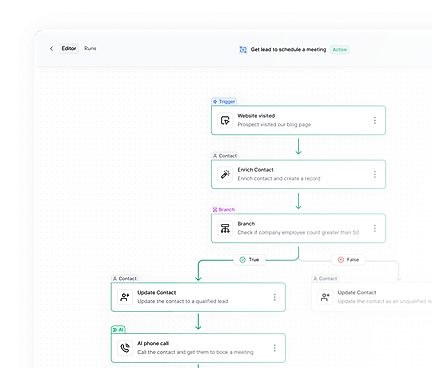432x368 pixels.
Task: Click 'Prospect visited our blog page' description
Action: coord(274,124)
